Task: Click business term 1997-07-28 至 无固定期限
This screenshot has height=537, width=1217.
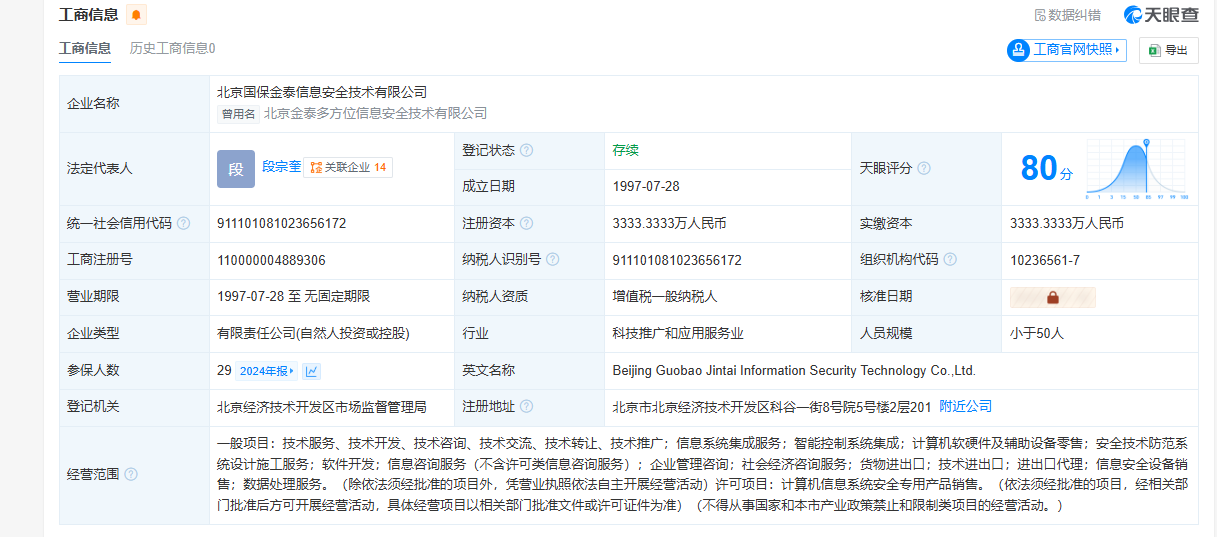Action: coord(294,296)
